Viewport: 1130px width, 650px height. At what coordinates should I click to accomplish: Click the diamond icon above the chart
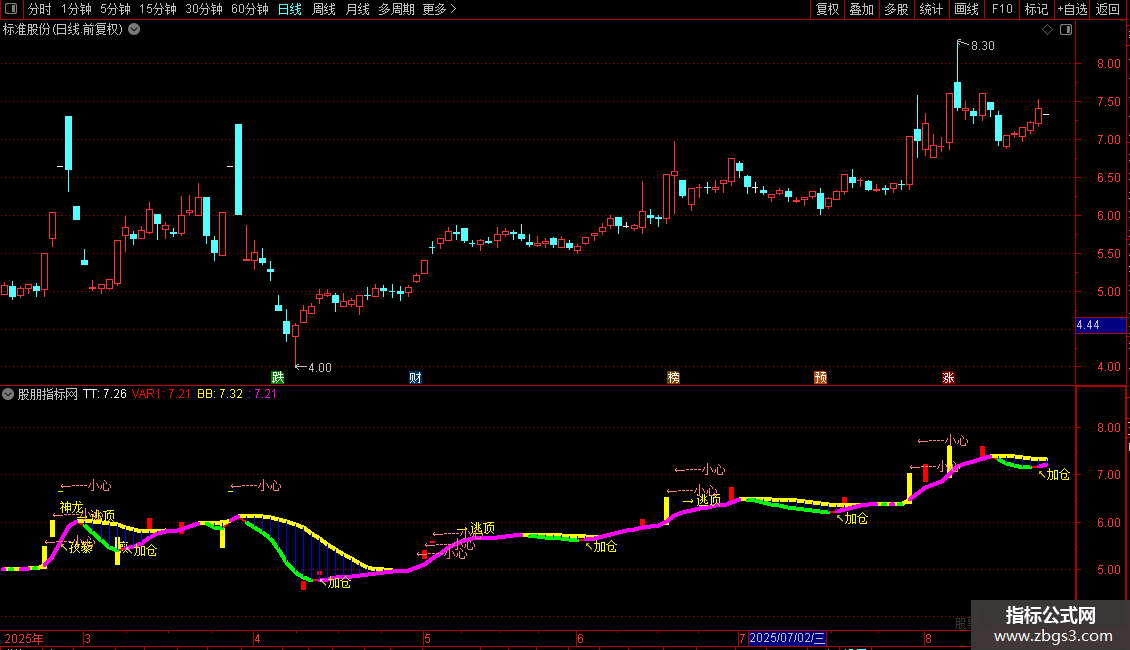click(1047, 30)
